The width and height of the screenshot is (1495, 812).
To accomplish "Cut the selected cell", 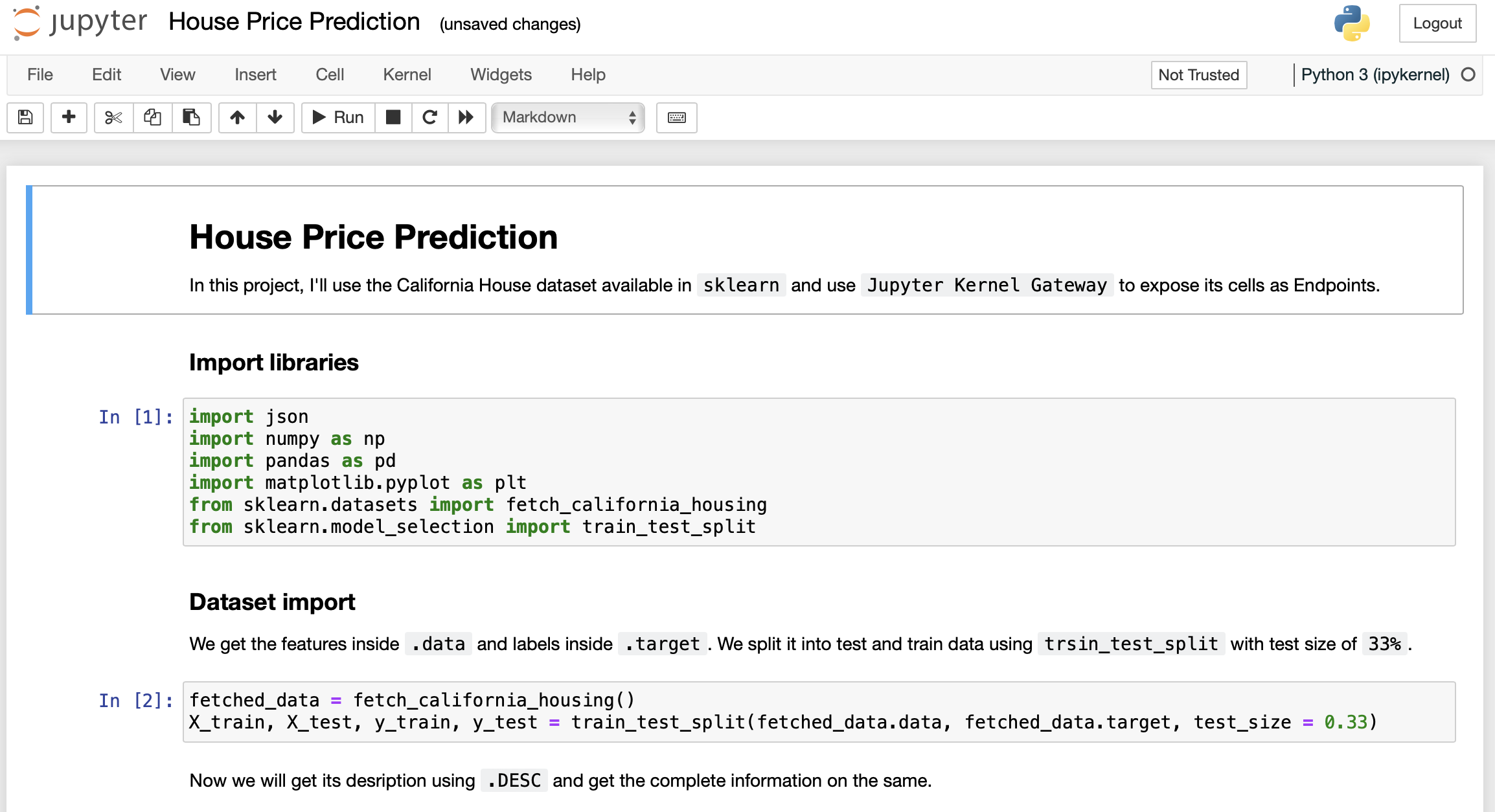I will pos(113,118).
